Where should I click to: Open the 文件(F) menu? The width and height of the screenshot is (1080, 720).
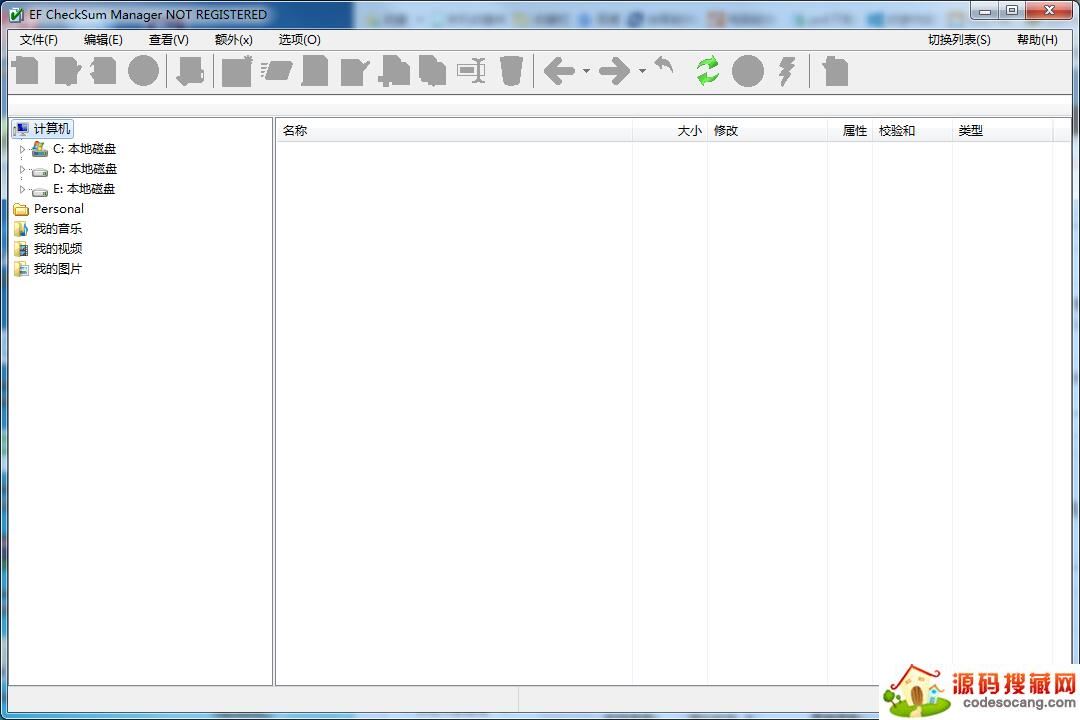(x=38, y=40)
